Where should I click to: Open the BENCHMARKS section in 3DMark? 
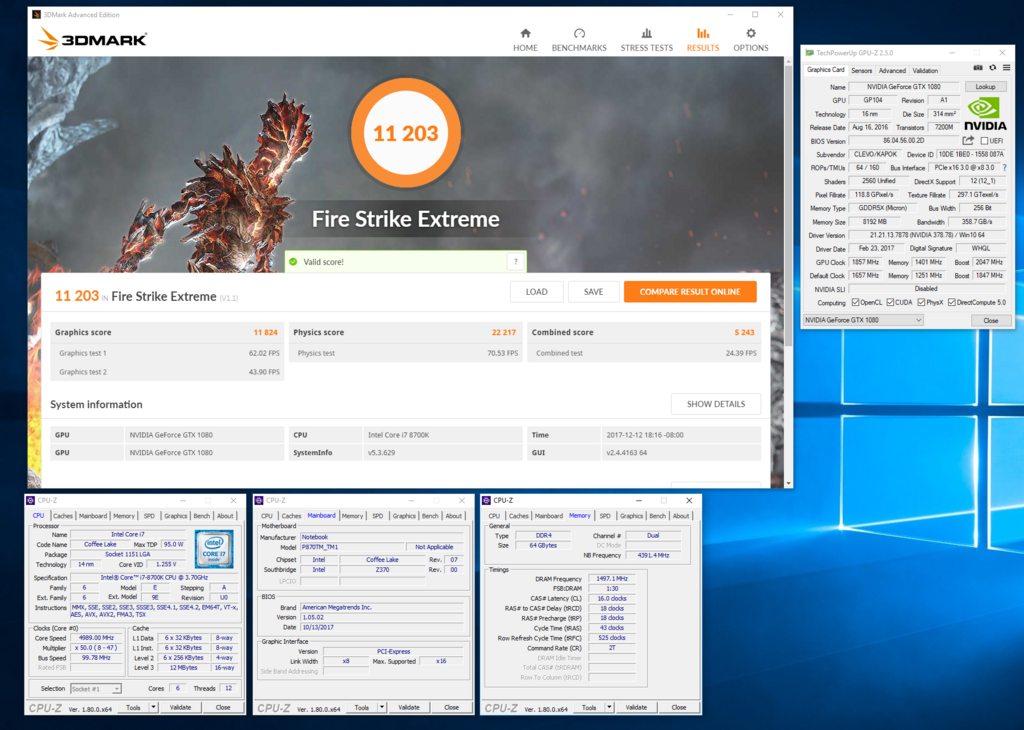click(579, 40)
